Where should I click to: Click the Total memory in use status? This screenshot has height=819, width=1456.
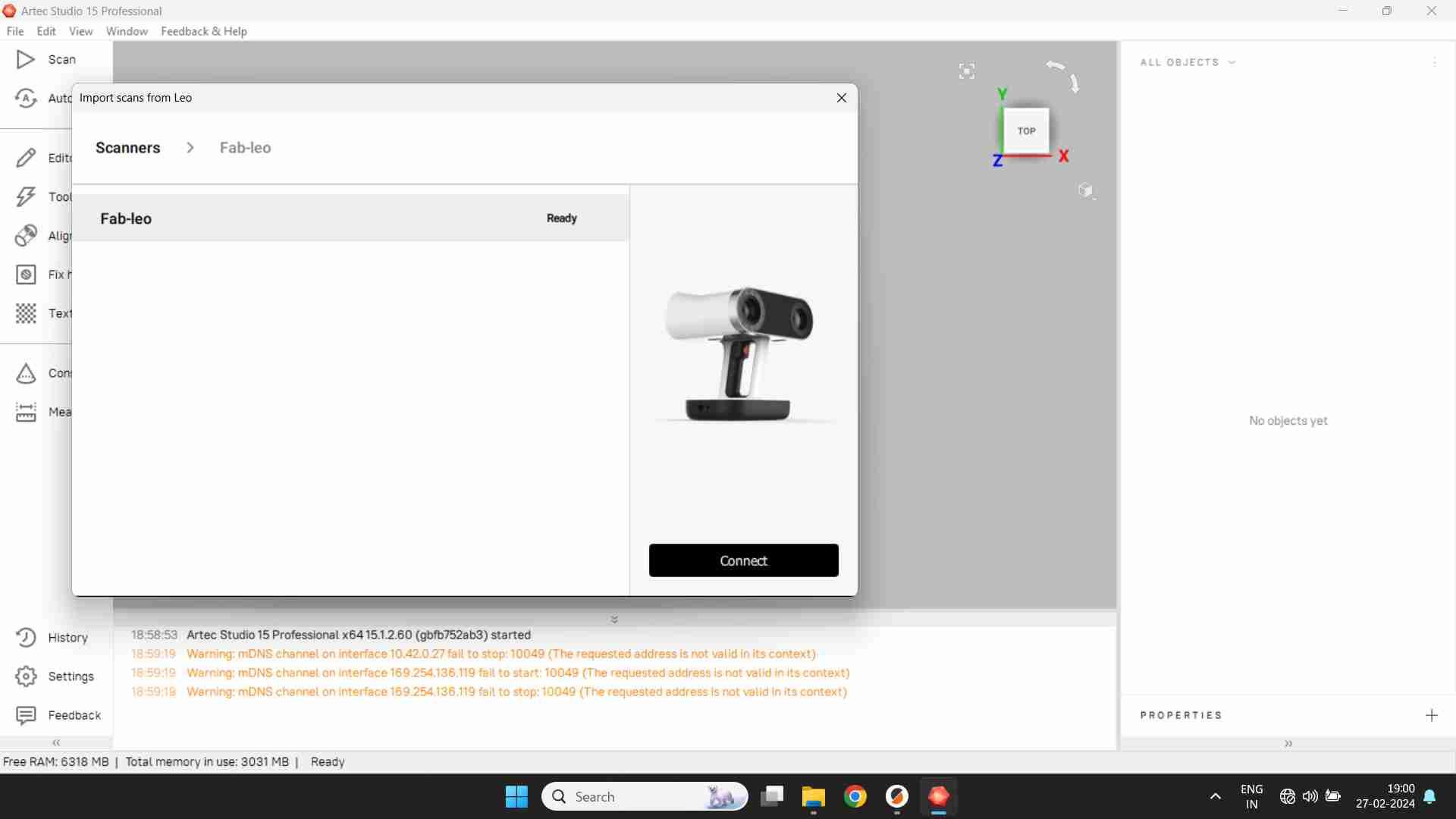tap(207, 762)
